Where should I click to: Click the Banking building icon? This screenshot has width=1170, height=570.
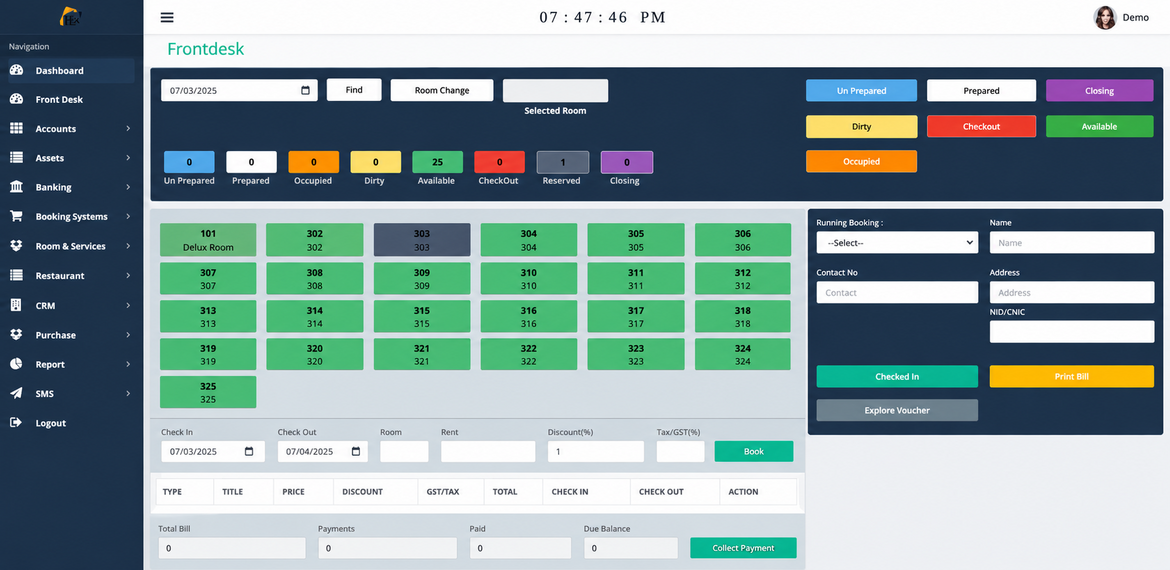coord(16,187)
